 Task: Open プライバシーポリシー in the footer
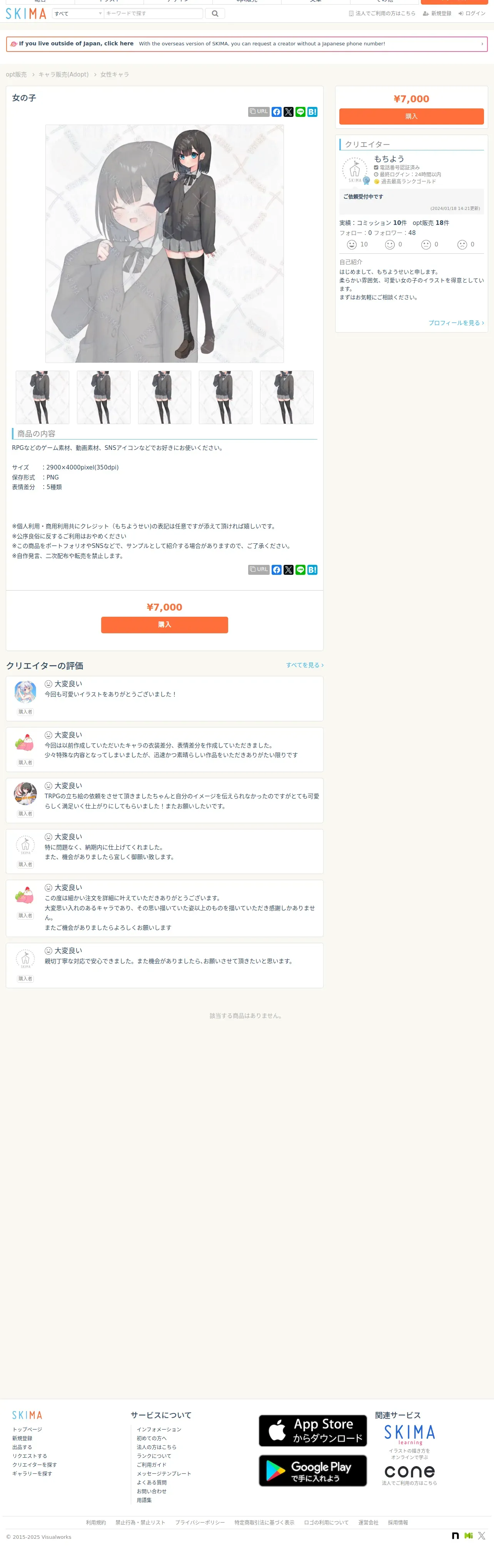pos(200,1522)
